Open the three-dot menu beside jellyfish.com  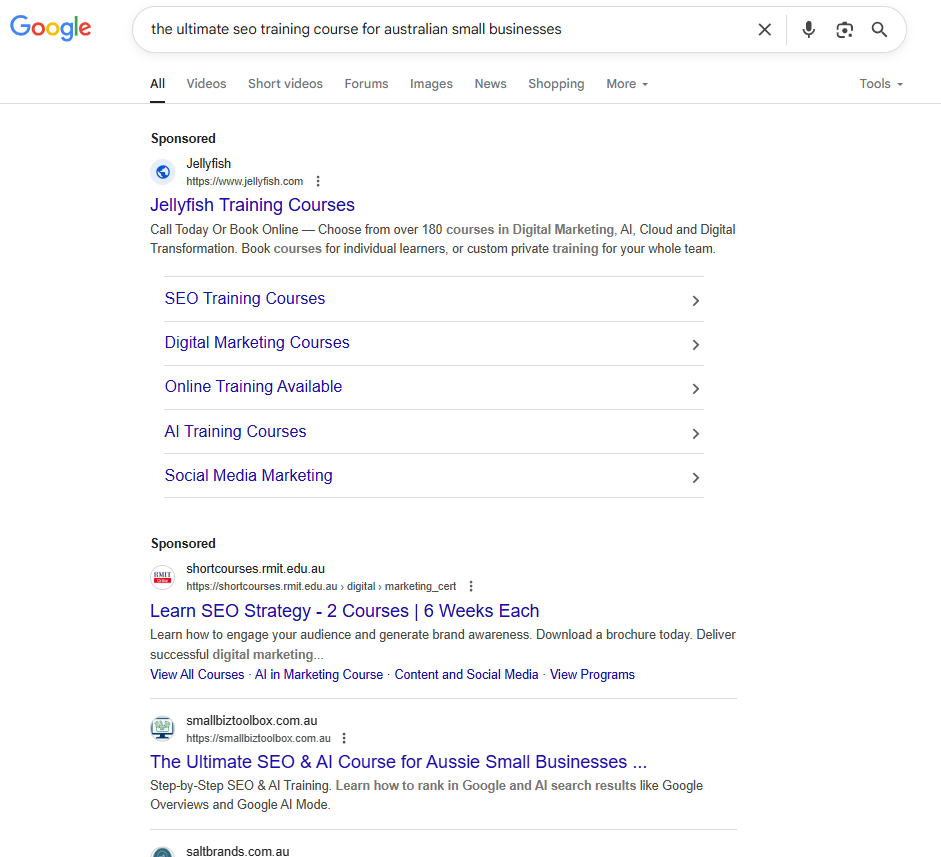coord(318,182)
